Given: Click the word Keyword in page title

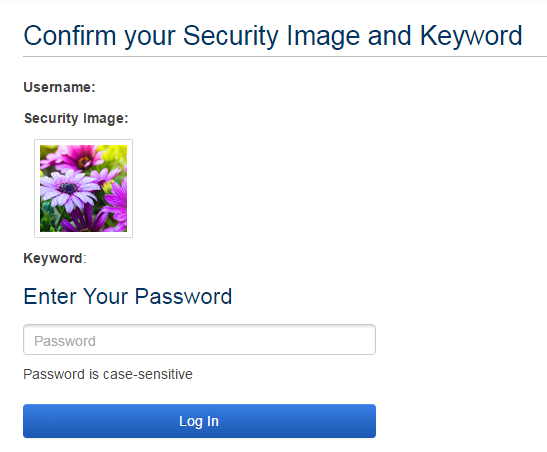Looking at the screenshot, I should pos(471,36).
